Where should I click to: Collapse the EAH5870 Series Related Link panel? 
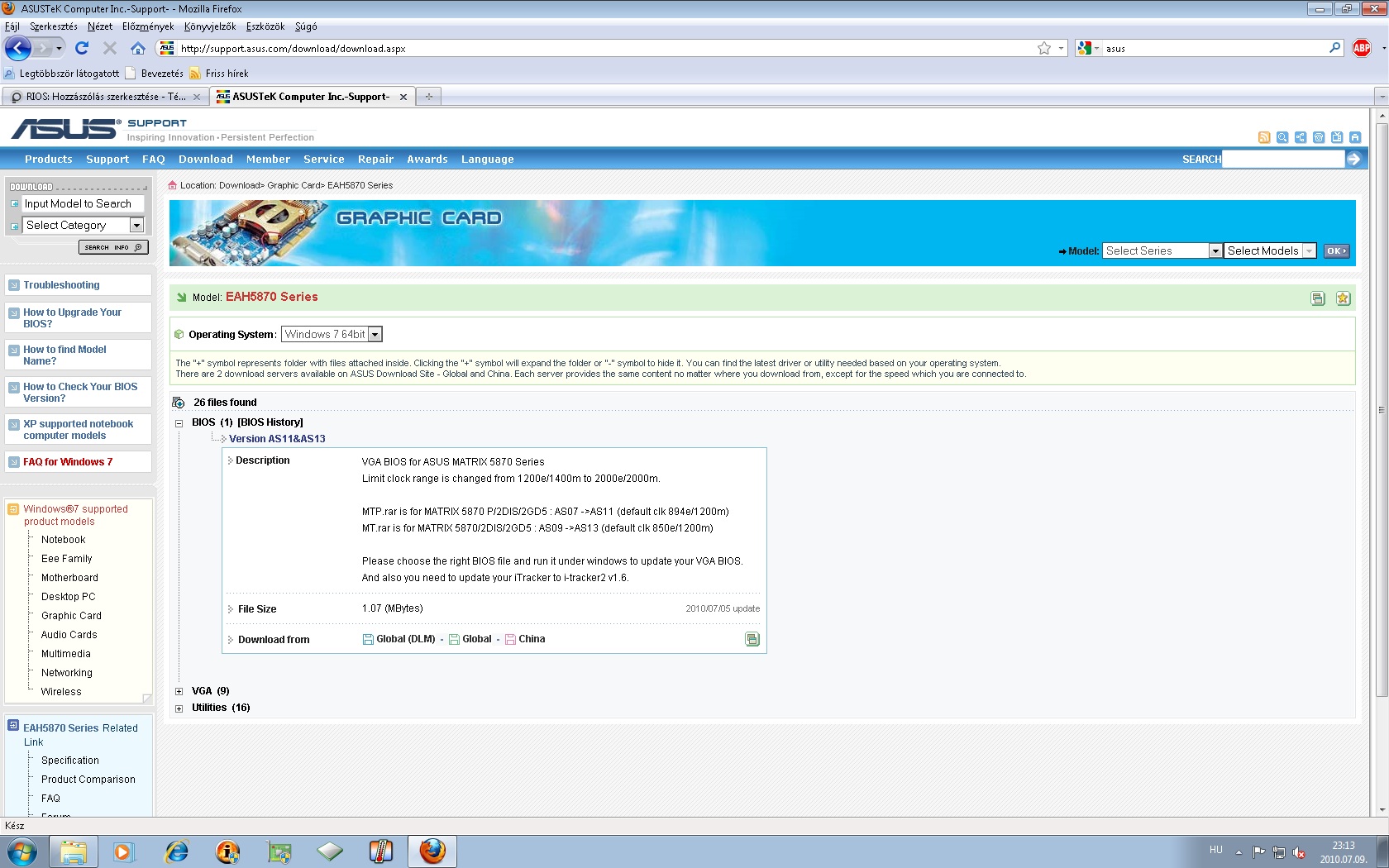[x=13, y=725]
